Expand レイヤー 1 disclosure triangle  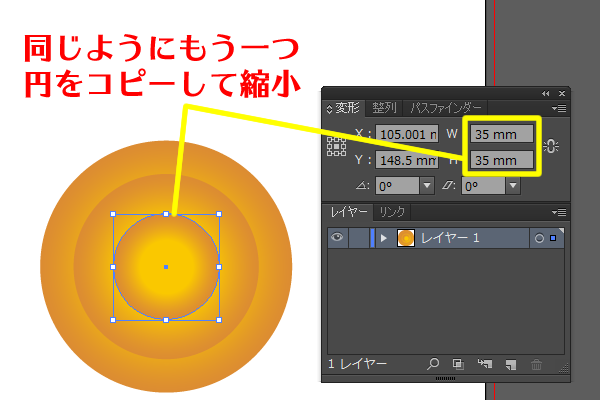(383, 238)
